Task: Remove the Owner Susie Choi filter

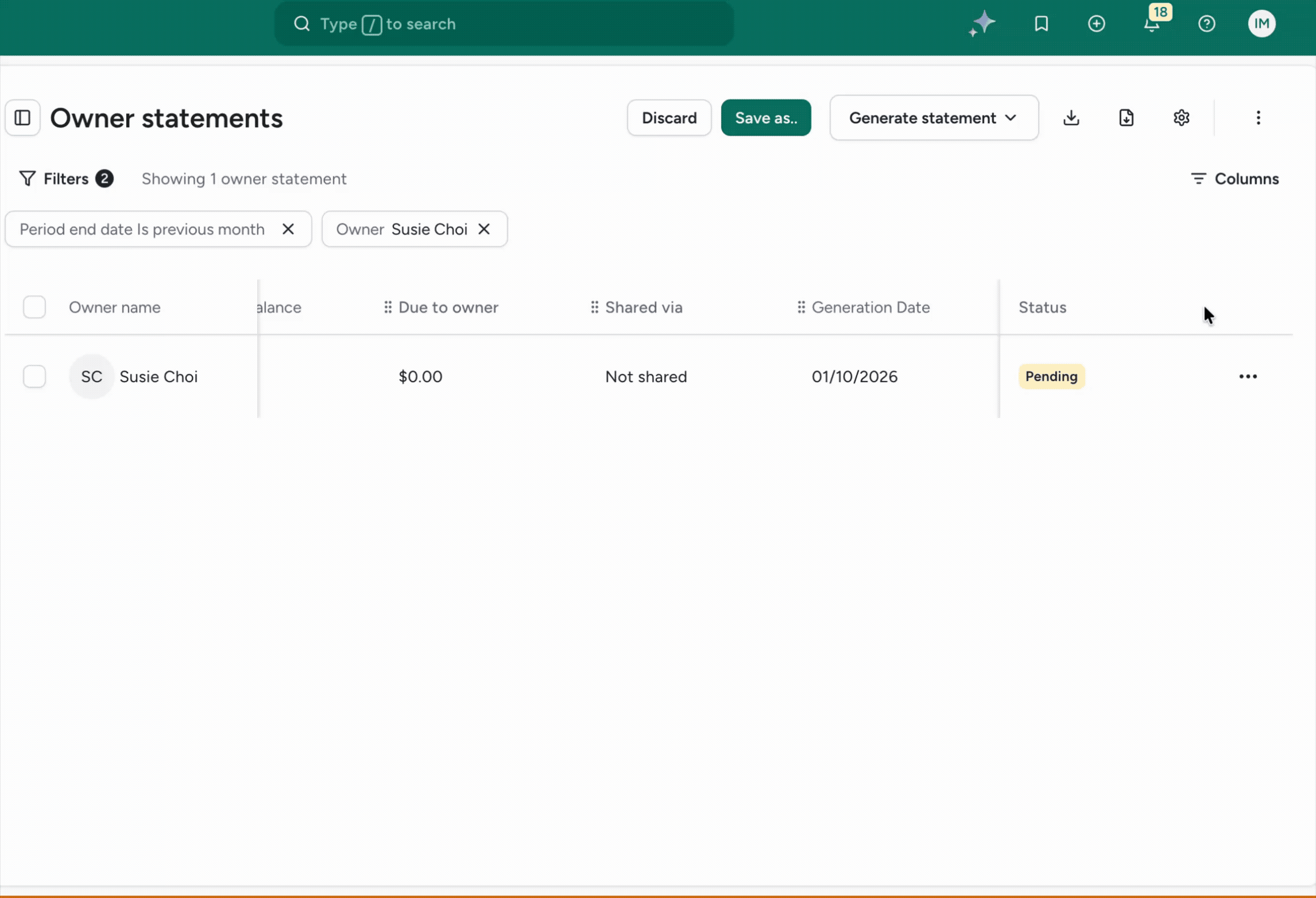Action: 484,229
